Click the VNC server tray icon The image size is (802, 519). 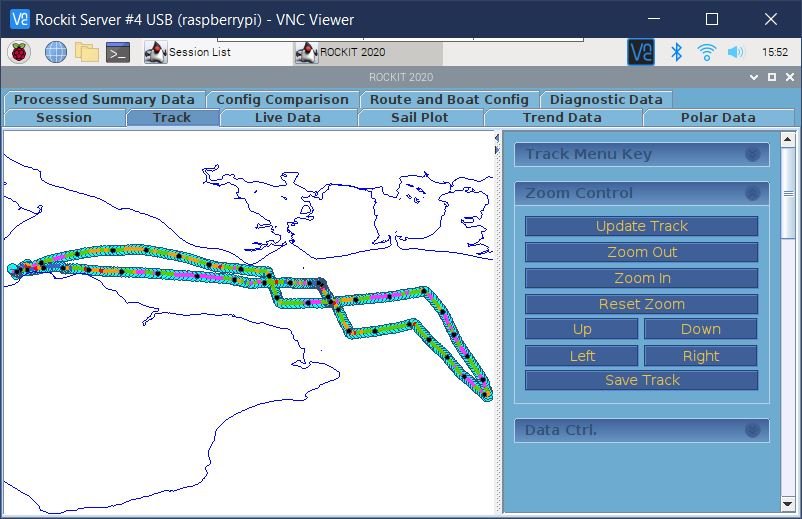click(x=640, y=52)
